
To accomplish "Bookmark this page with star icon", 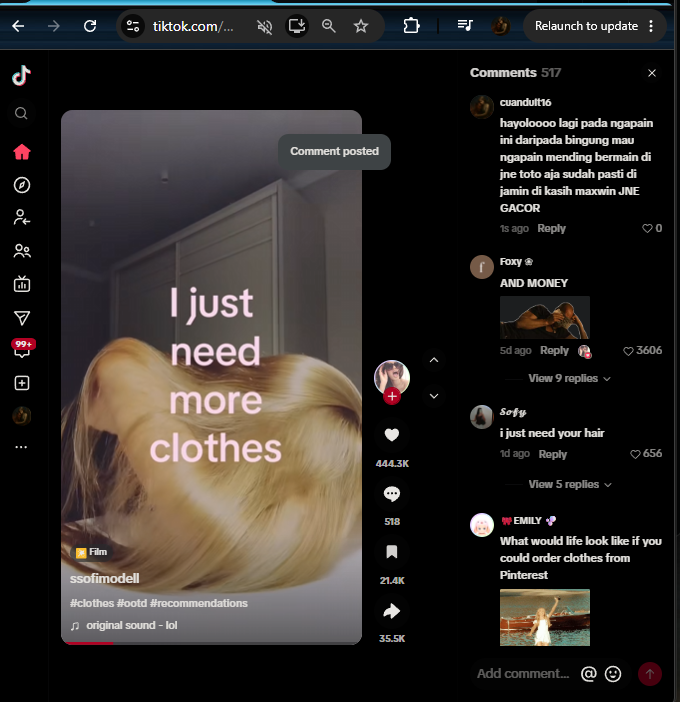I will click(x=361, y=26).
